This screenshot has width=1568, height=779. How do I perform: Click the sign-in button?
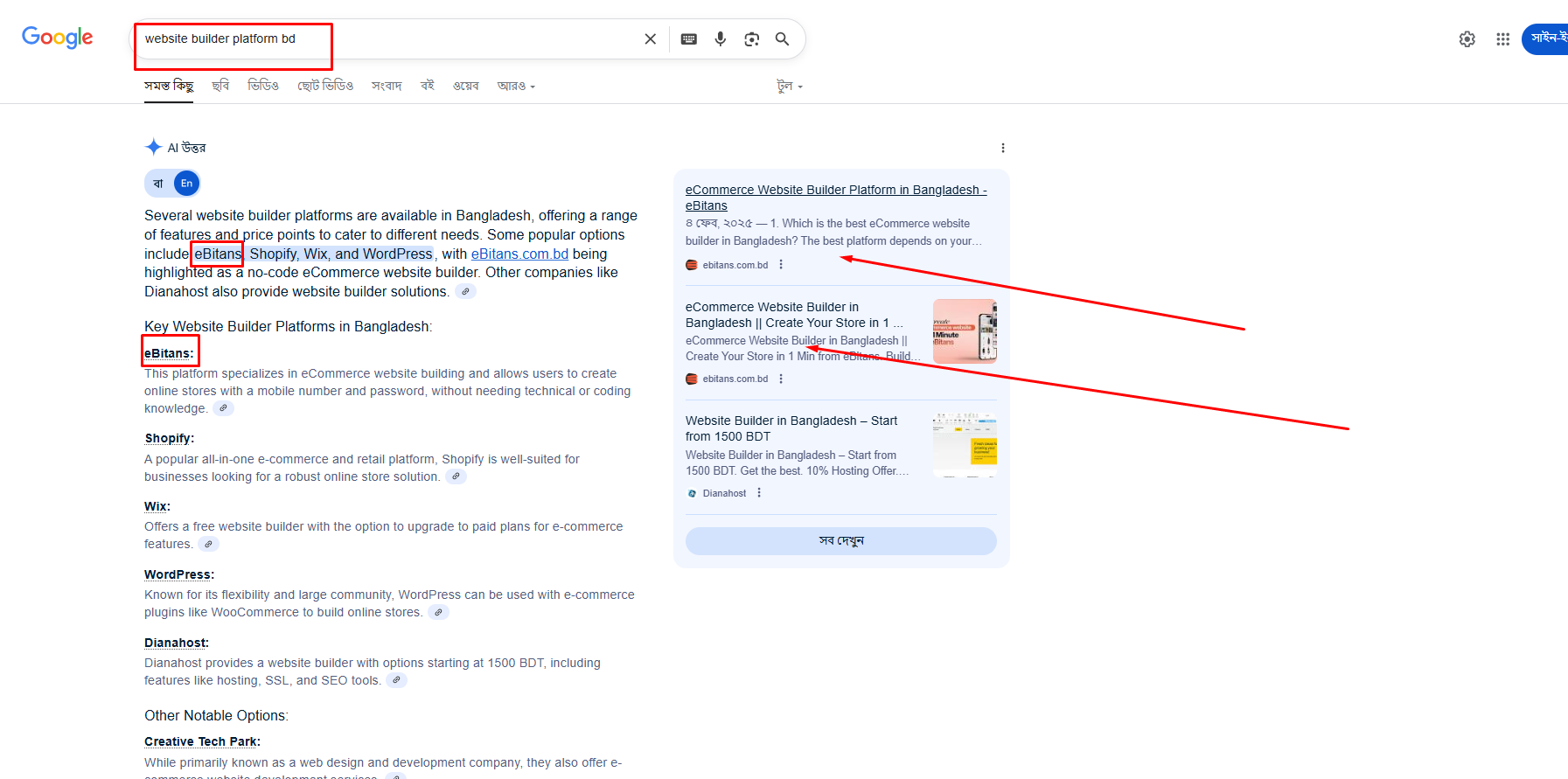point(1546,39)
